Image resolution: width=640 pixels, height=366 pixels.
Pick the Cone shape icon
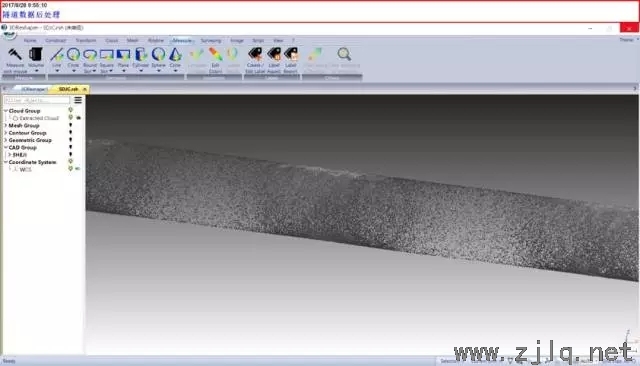click(x=176, y=54)
